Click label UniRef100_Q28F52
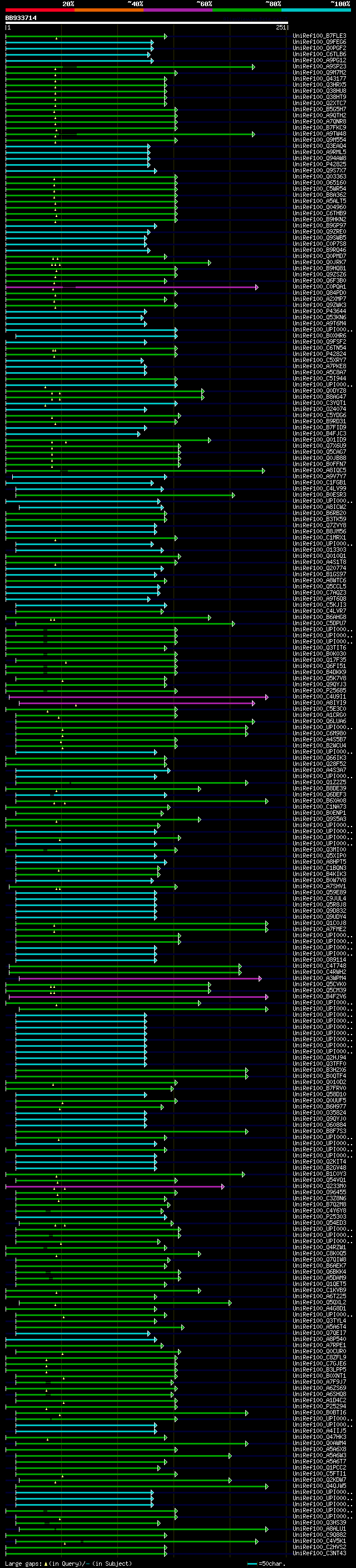This screenshot has width=356, height=1568. pyautogui.click(x=319, y=764)
